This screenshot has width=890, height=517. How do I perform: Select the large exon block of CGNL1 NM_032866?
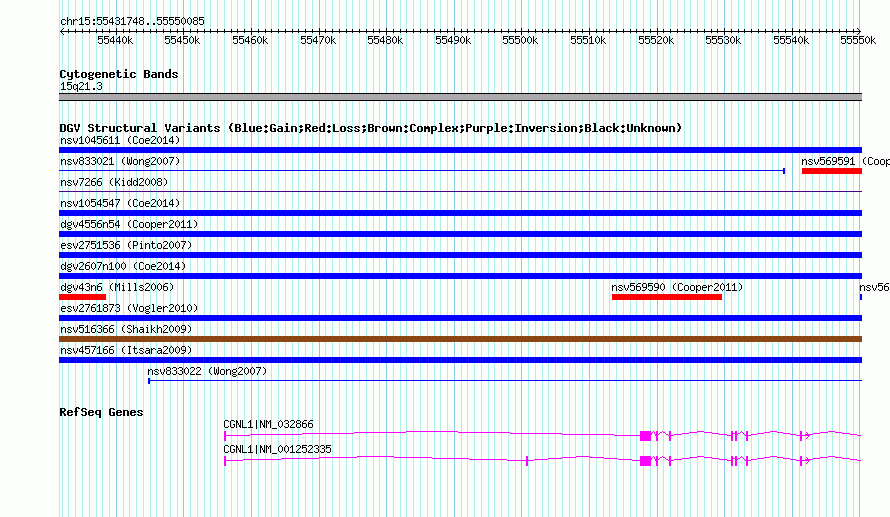click(645, 436)
